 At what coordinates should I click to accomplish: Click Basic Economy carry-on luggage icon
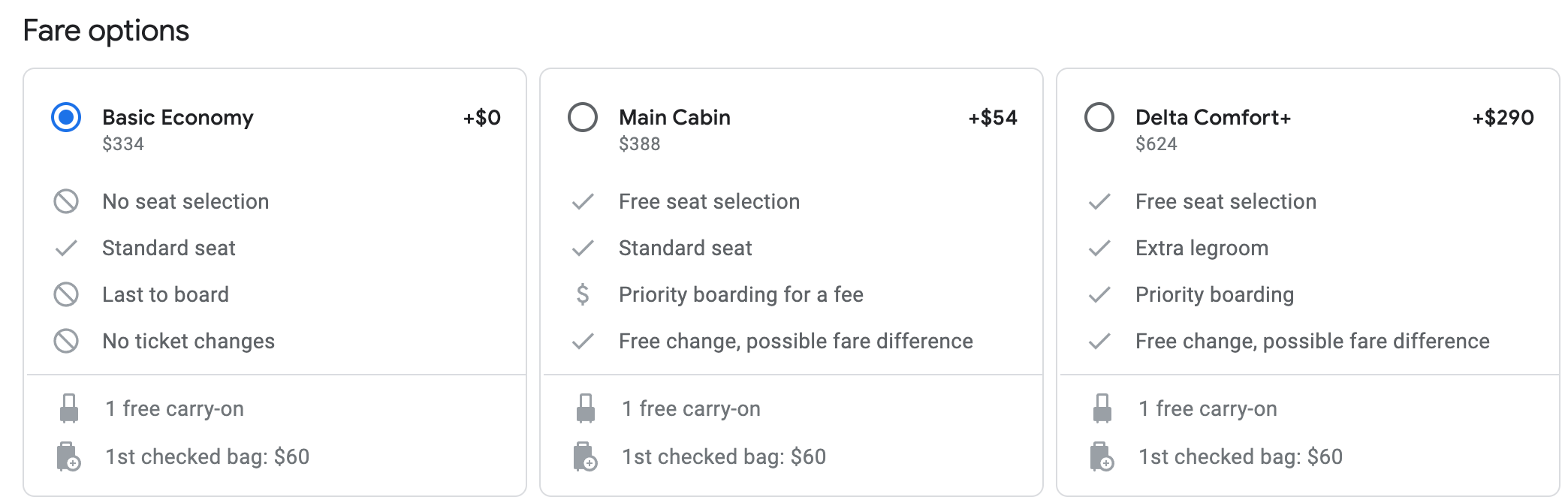pos(69,408)
